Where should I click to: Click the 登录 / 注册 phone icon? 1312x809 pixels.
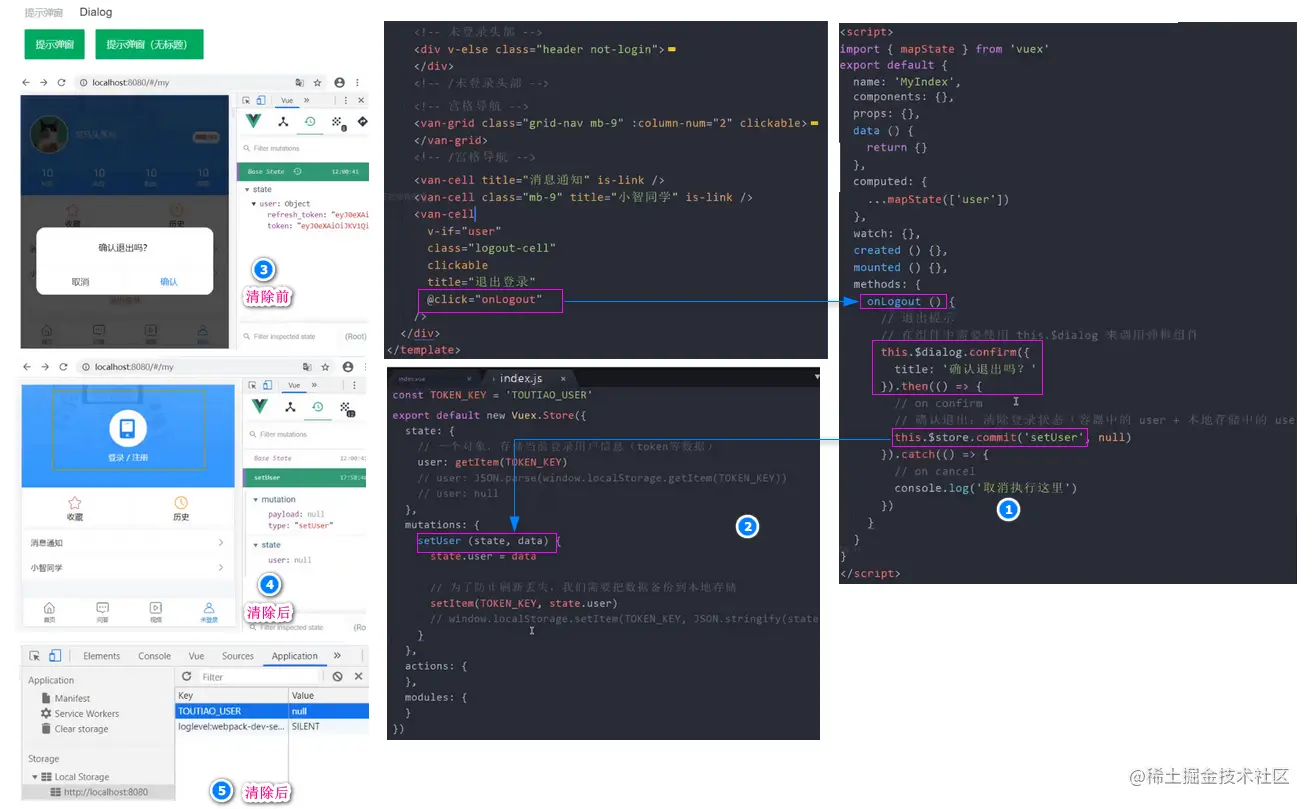(x=127, y=429)
